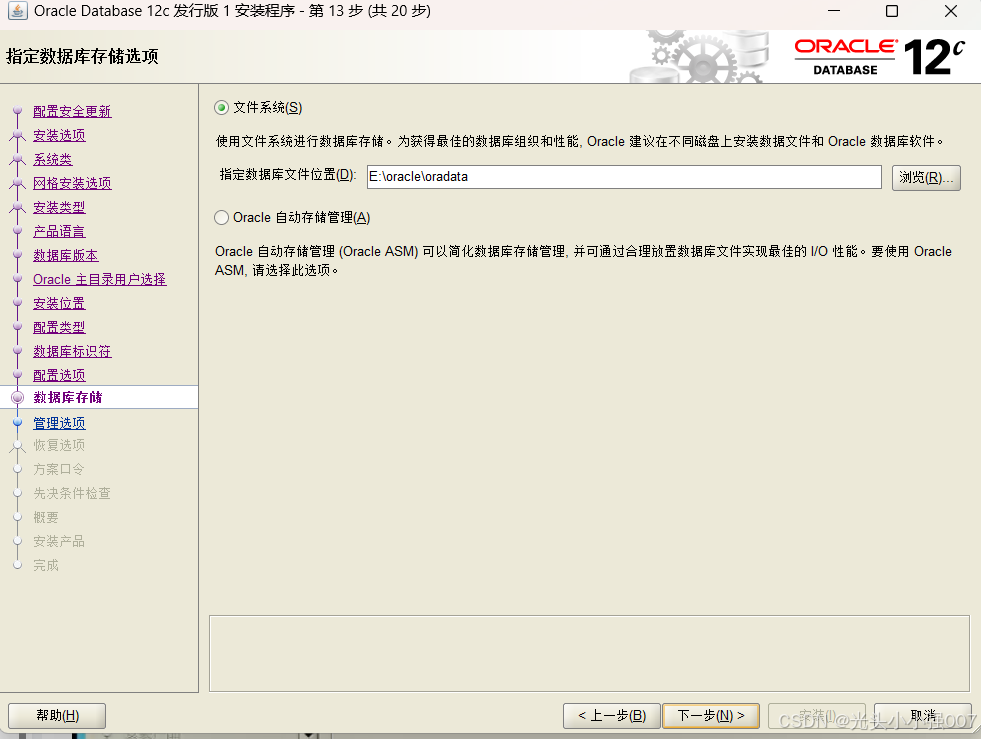Open the 系统类 step link
The width and height of the screenshot is (981, 739).
pyautogui.click(x=53, y=160)
